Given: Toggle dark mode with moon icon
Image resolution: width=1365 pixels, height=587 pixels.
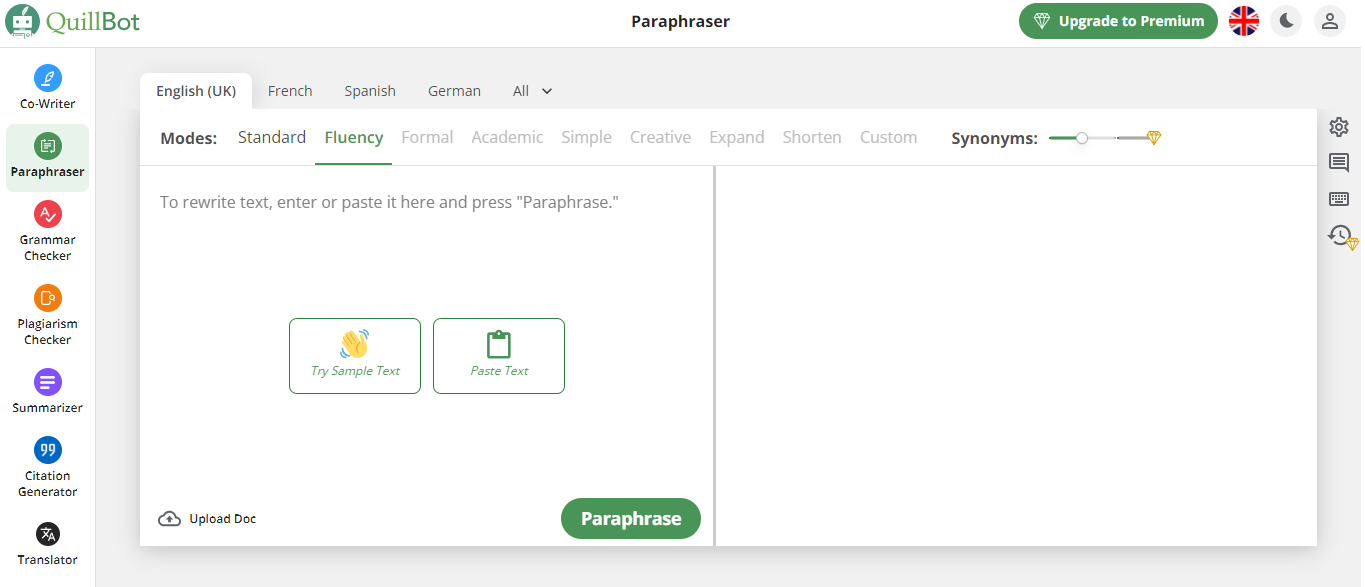Looking at the screenshot, I should click(x=1286, y=21).
